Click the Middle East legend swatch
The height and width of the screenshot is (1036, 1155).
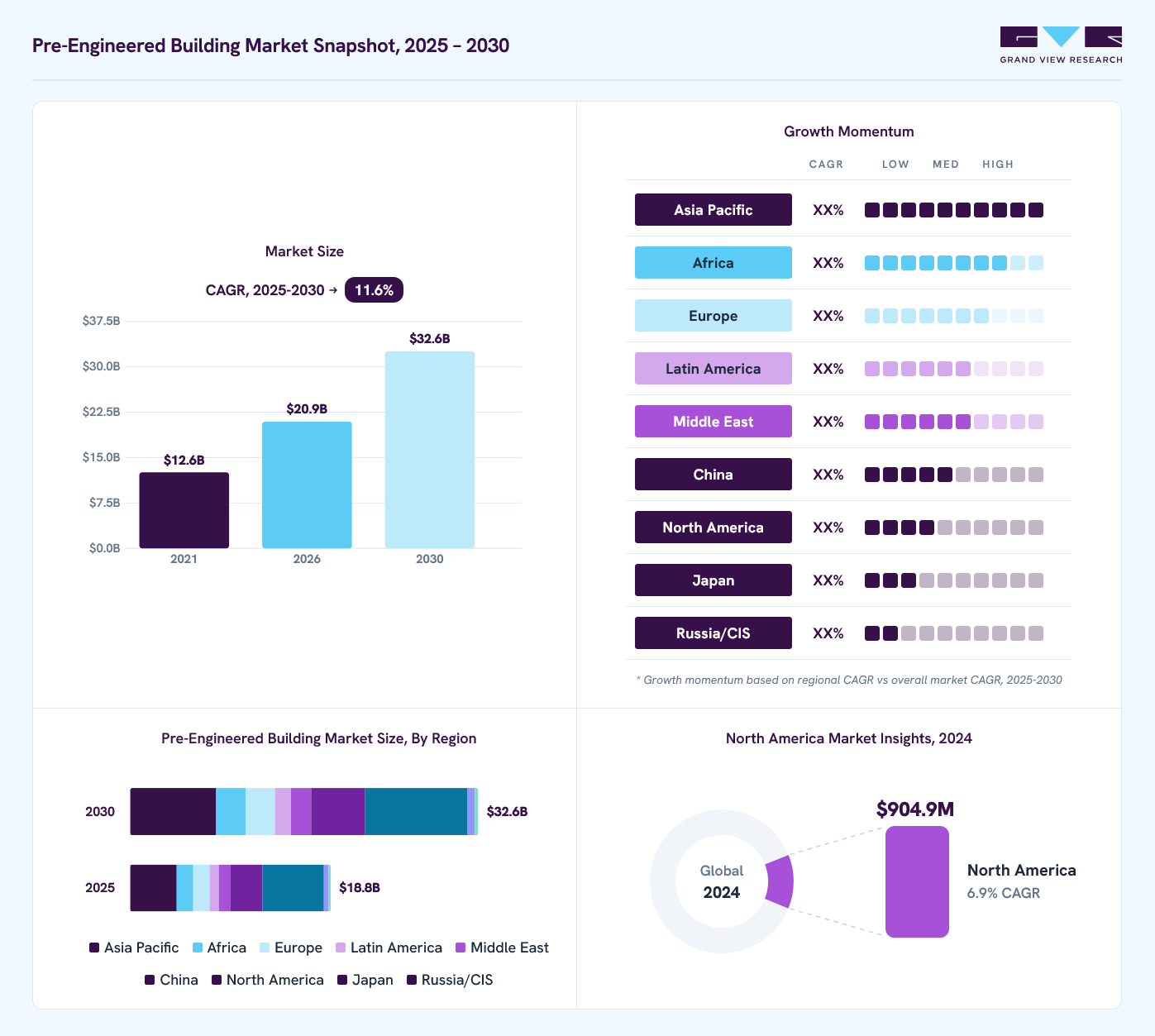tap(461, 948)
